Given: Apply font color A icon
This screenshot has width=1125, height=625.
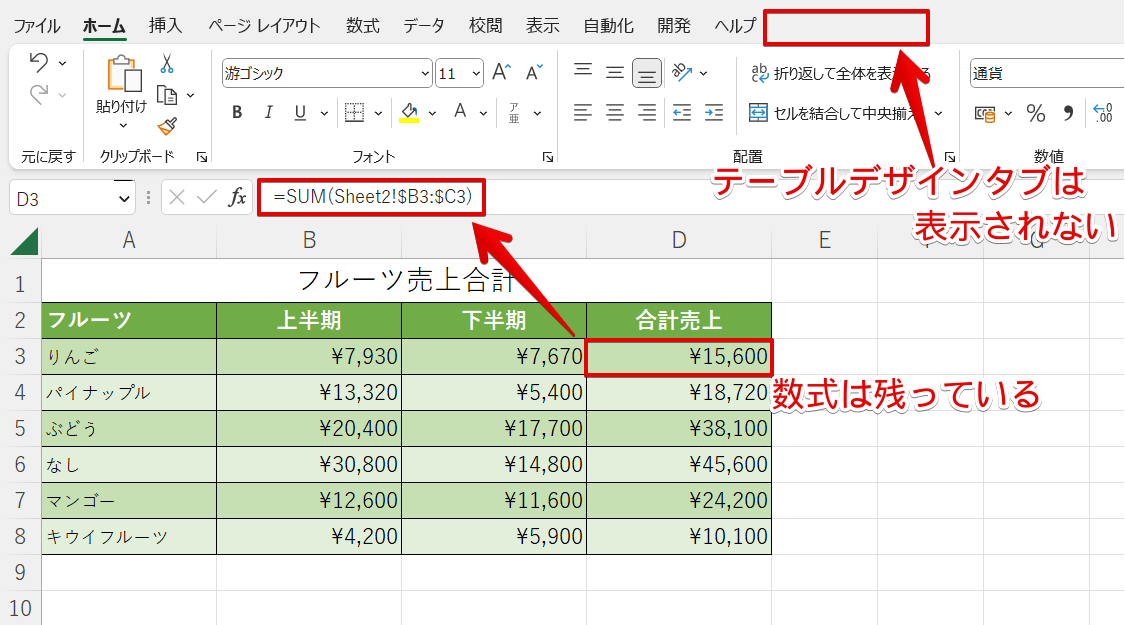Looking at the screenshot, I should point(461,111).
